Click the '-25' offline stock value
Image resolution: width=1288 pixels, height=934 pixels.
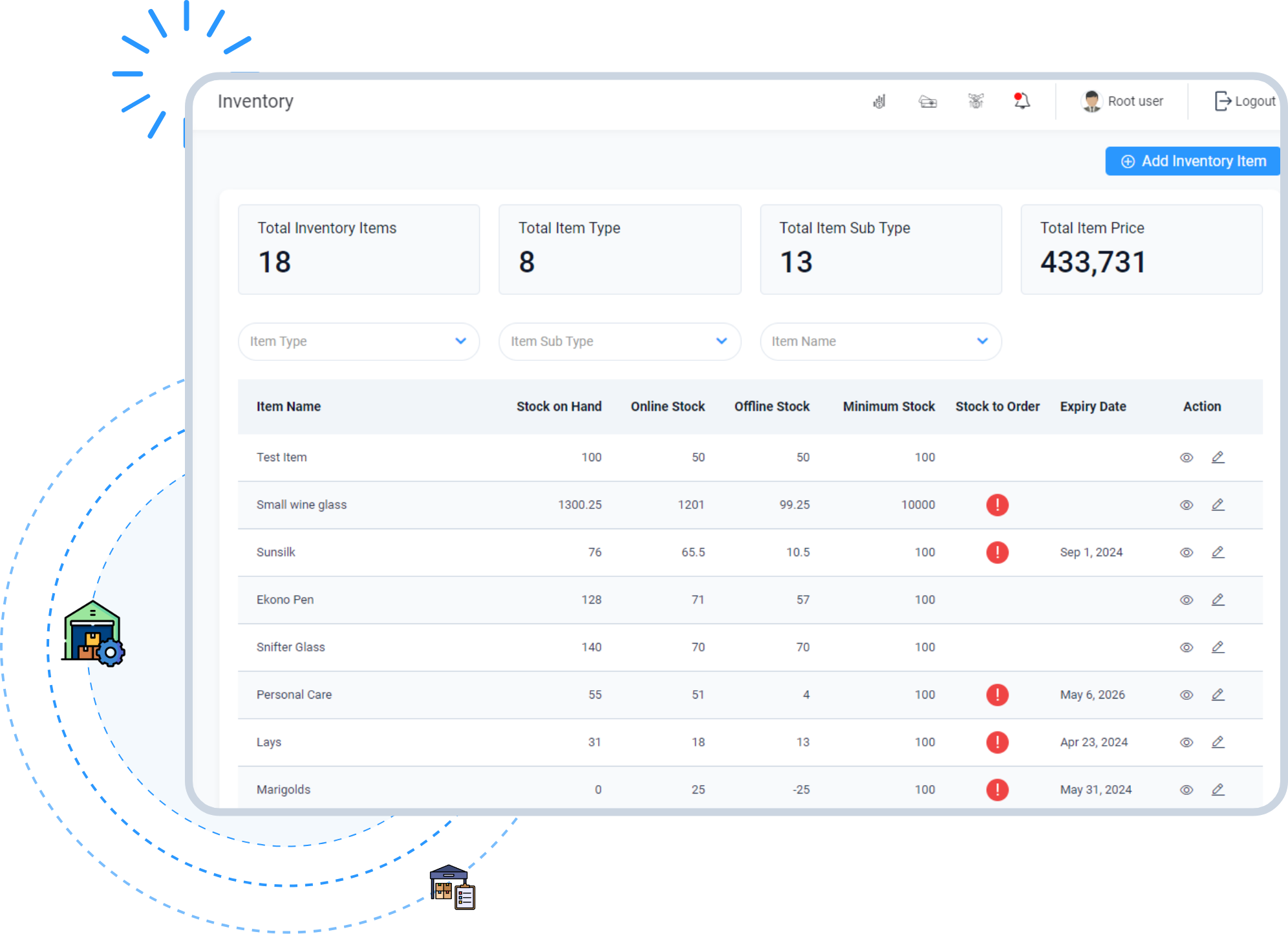pyautogui.click(x=801, y=790)
